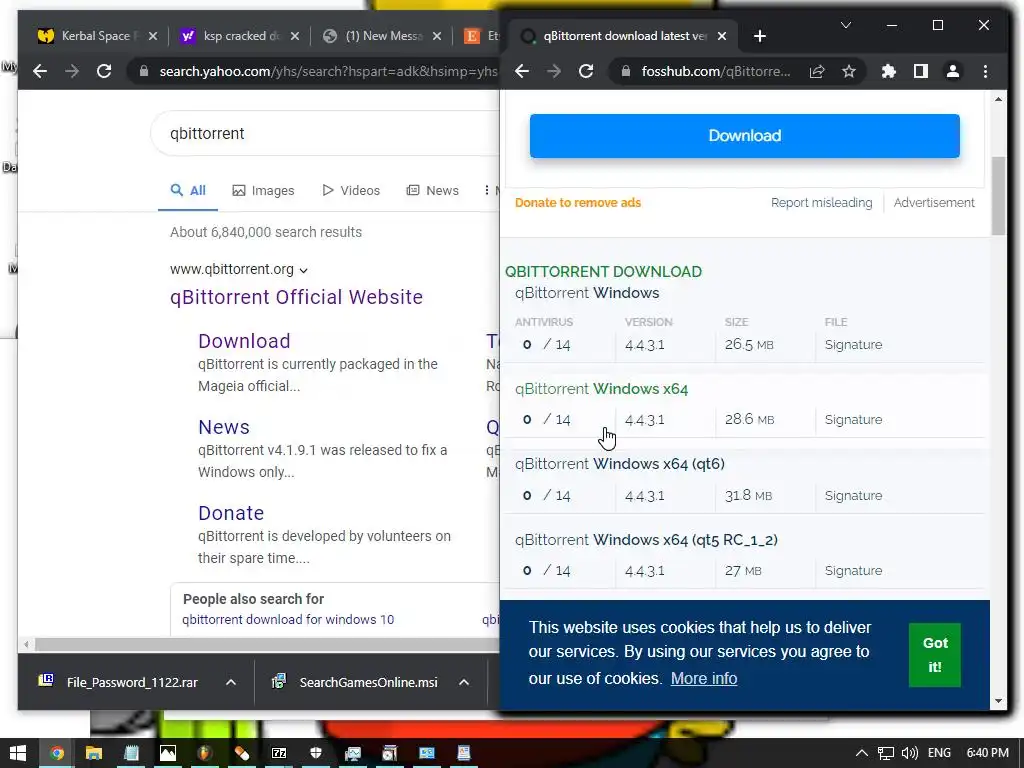Click Signature in the 27 MB row
The width and height of the screenshot is (1024, 768).
853,571
